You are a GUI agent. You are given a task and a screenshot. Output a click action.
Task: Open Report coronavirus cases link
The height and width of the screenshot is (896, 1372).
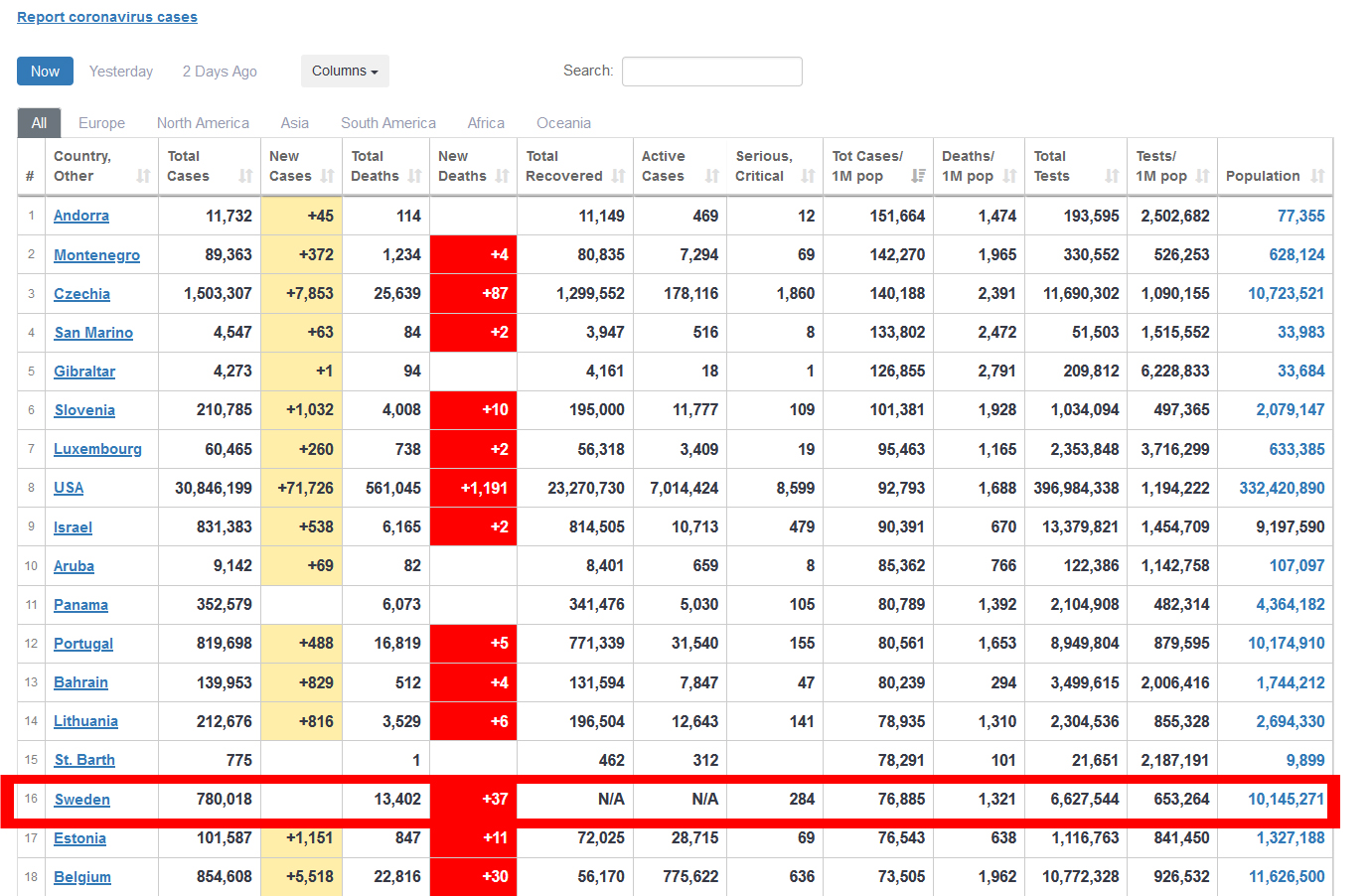pos(107,17)
